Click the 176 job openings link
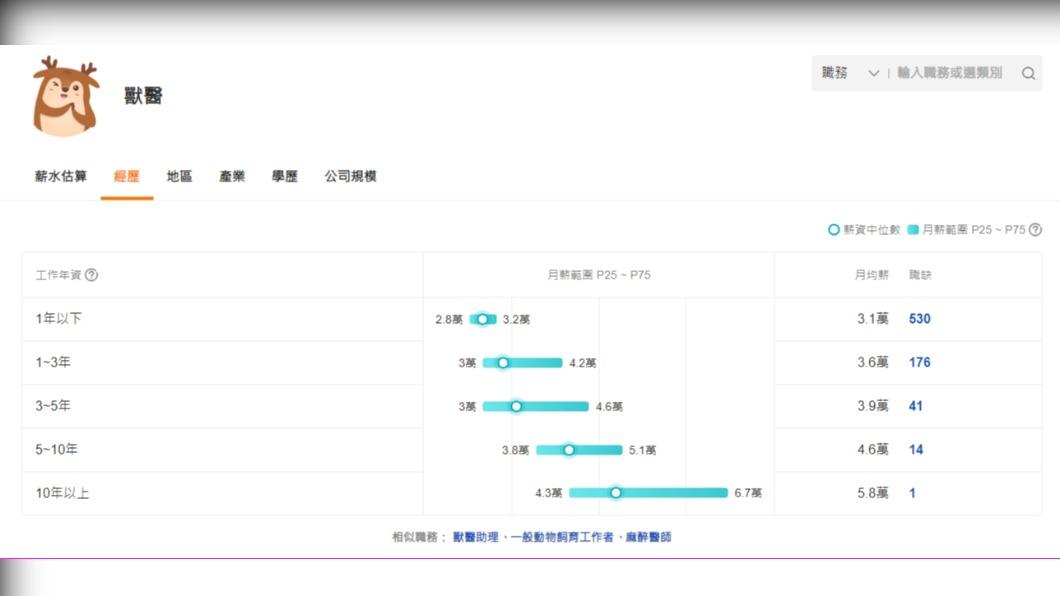Image resolution: width=1060 pixels, height=596 pixels. coord(919,362)
